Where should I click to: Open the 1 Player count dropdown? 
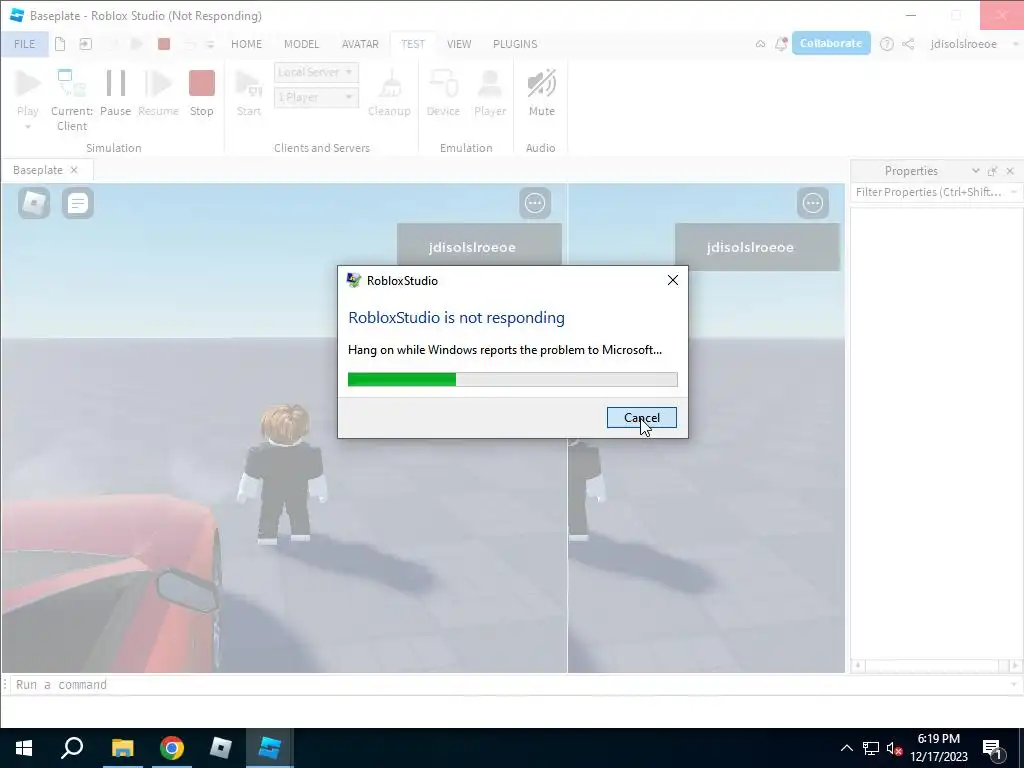tap(316, 97)
